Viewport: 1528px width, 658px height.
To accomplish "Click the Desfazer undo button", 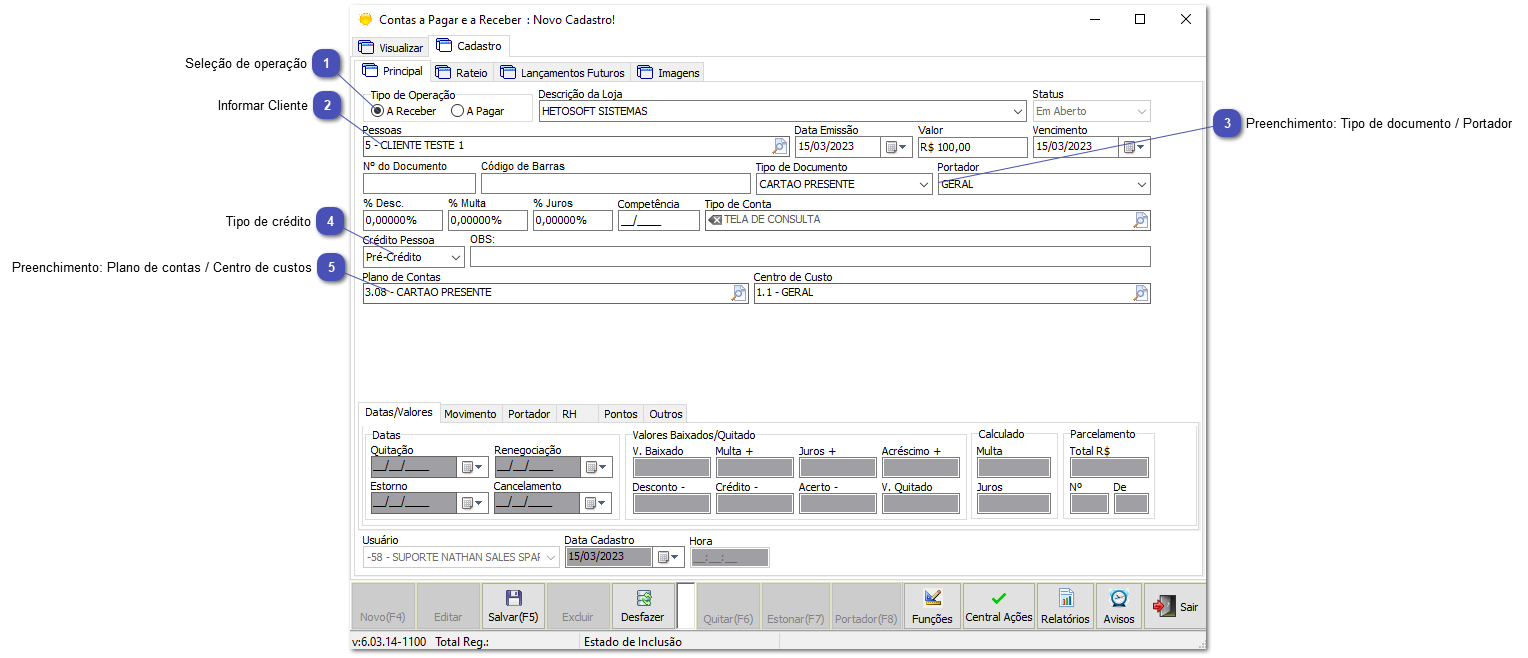I will tap(642, 607).
